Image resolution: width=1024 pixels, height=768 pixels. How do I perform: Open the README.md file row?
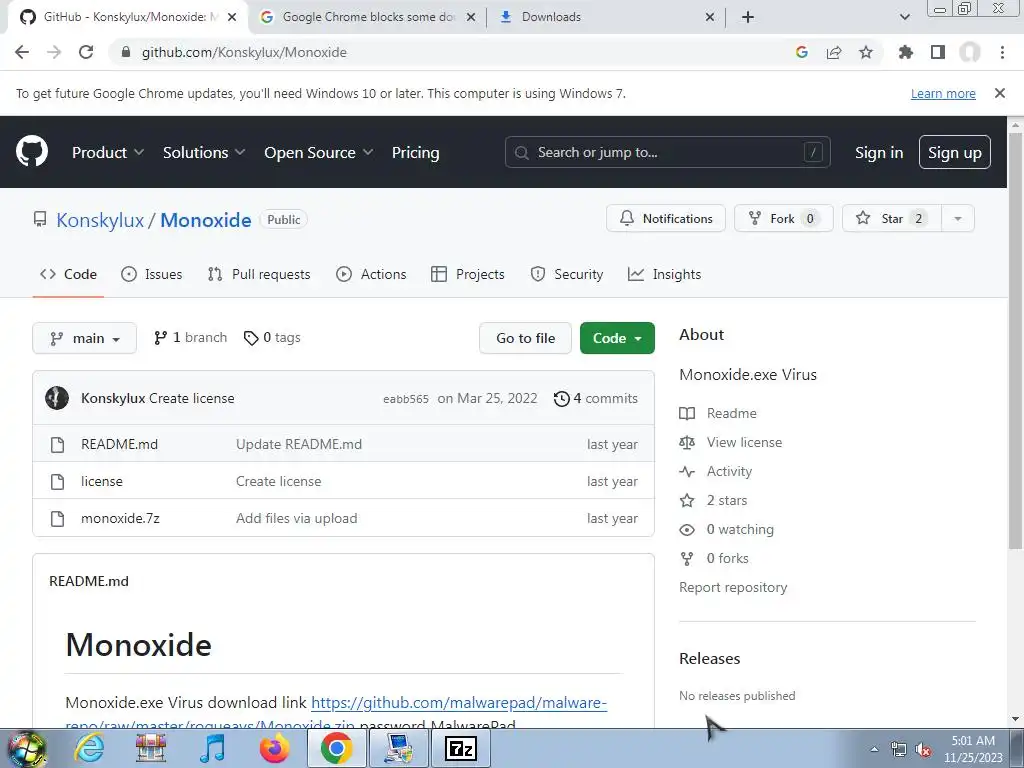[x=344, y=444]
